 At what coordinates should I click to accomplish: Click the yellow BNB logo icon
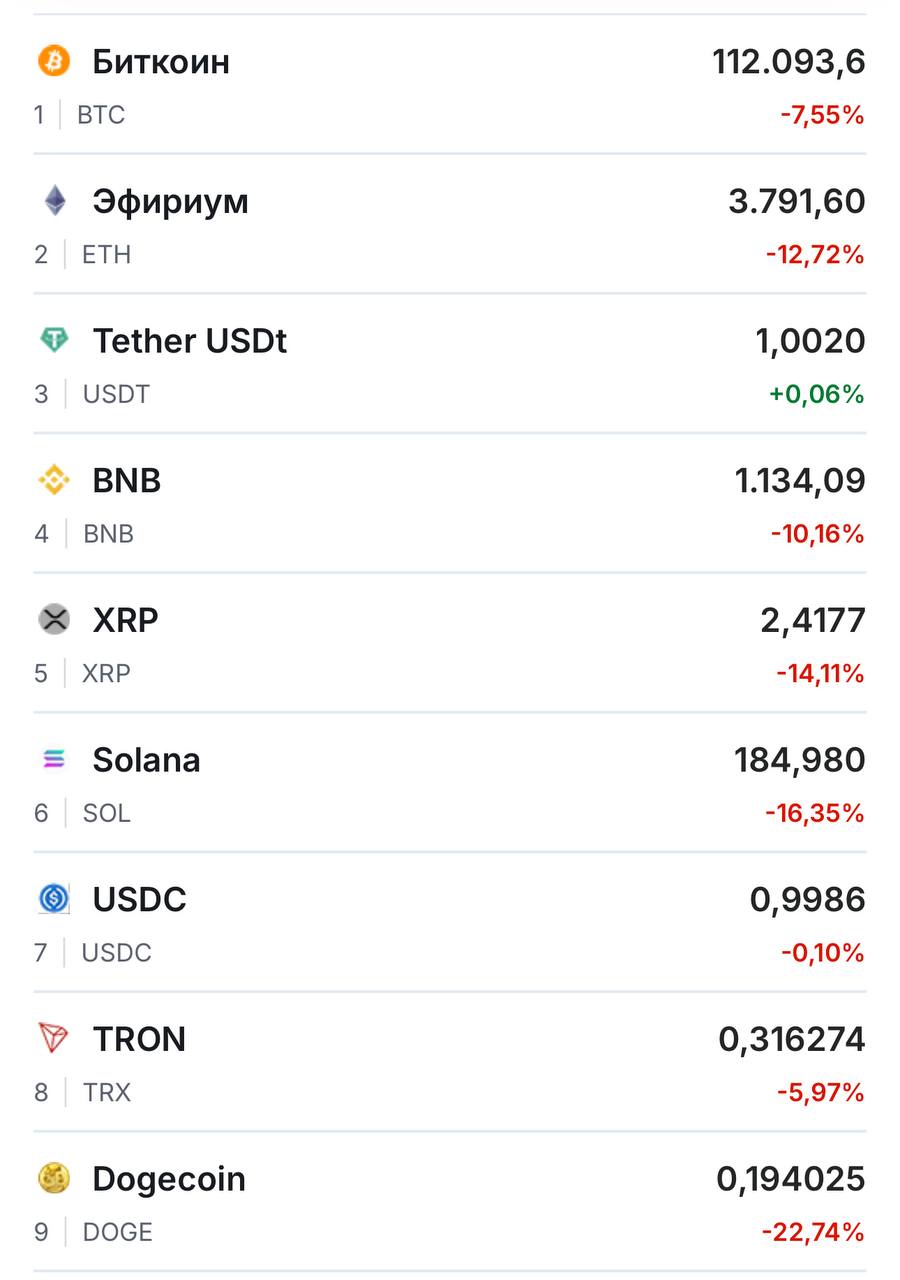[x=54, y=481]
